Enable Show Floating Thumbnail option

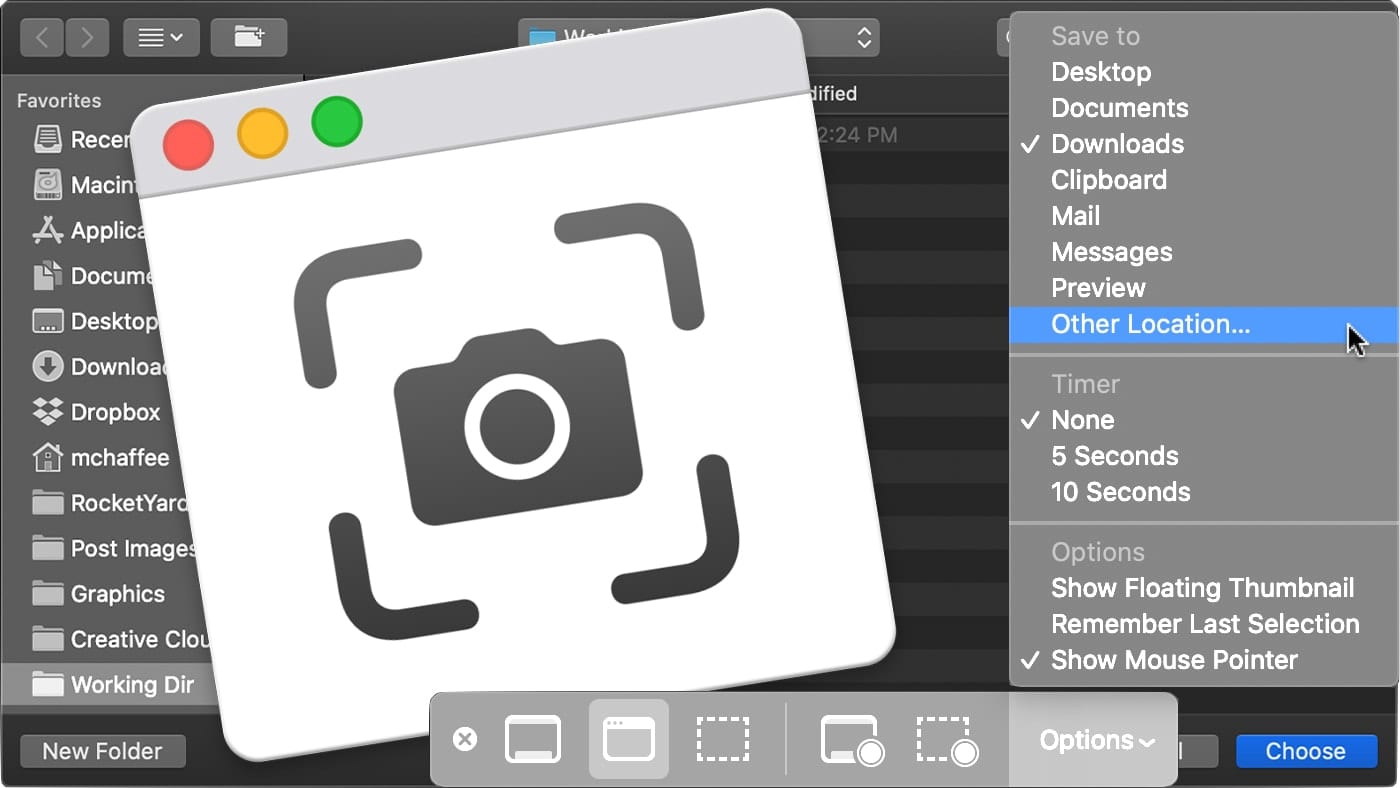tap(1202, 588)
